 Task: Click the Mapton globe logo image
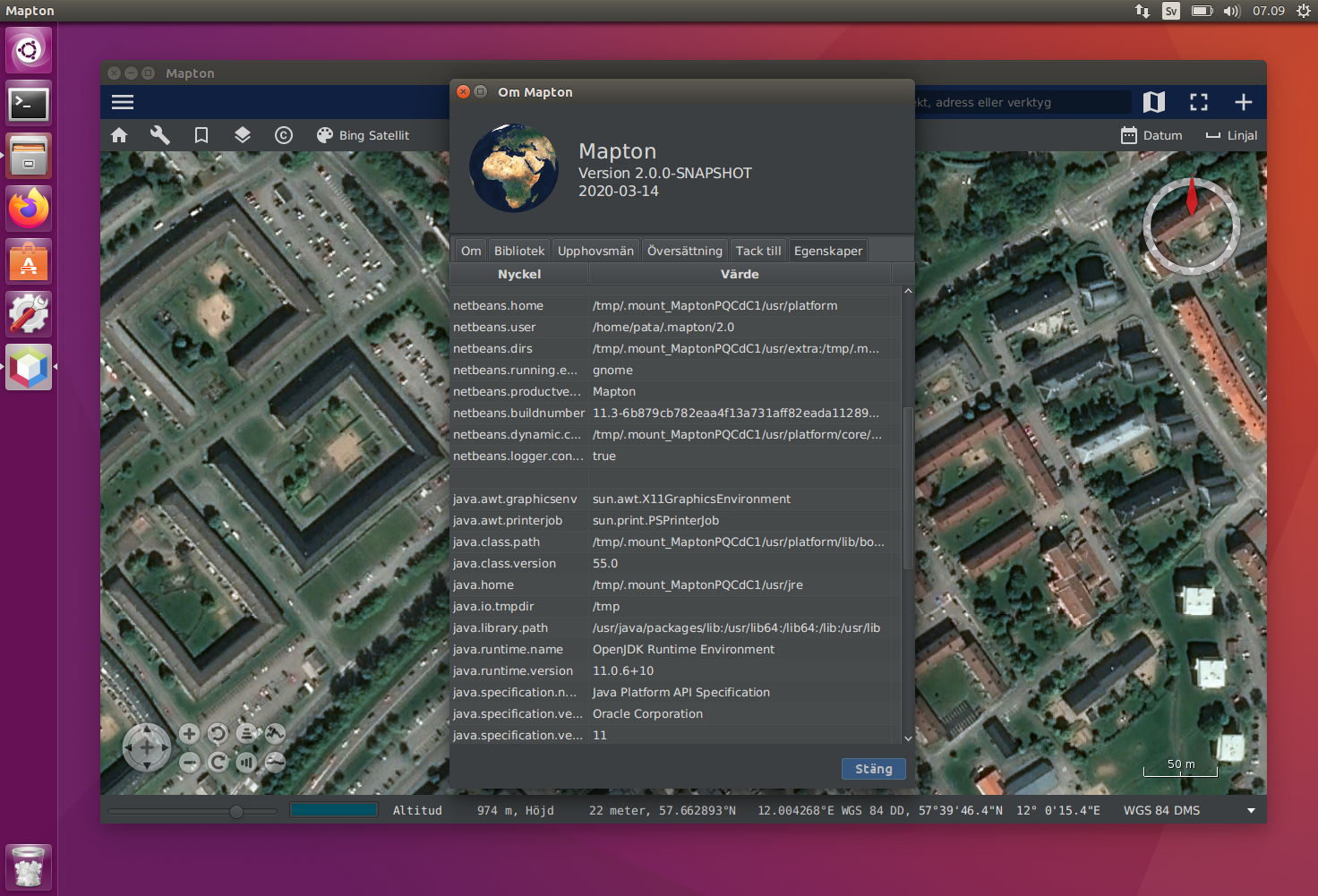[x=514, y=168]
